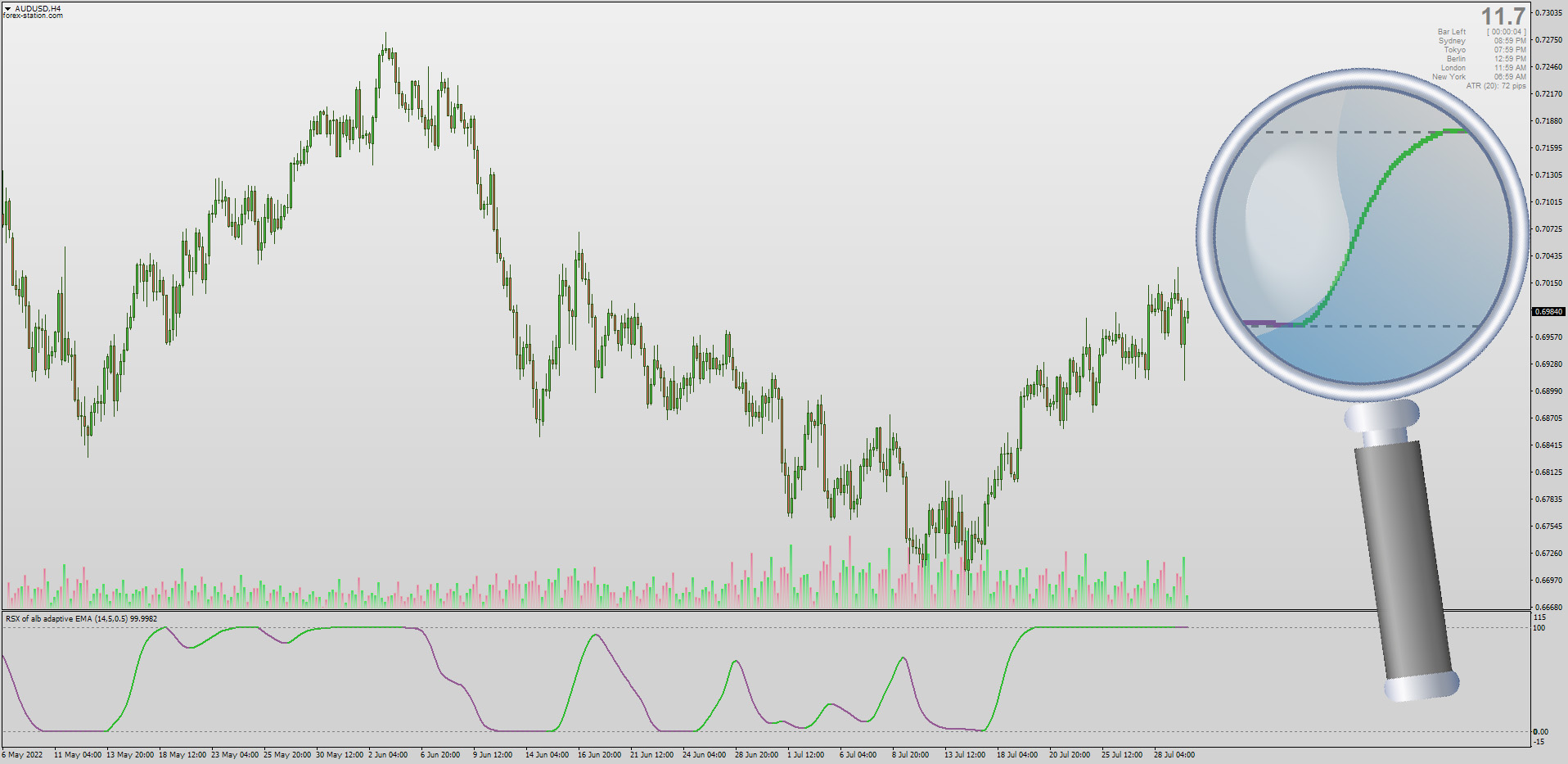Click the 12:59 PM Berlin time
Screen dimensions: 1568x764
(x=1510, y=59)
